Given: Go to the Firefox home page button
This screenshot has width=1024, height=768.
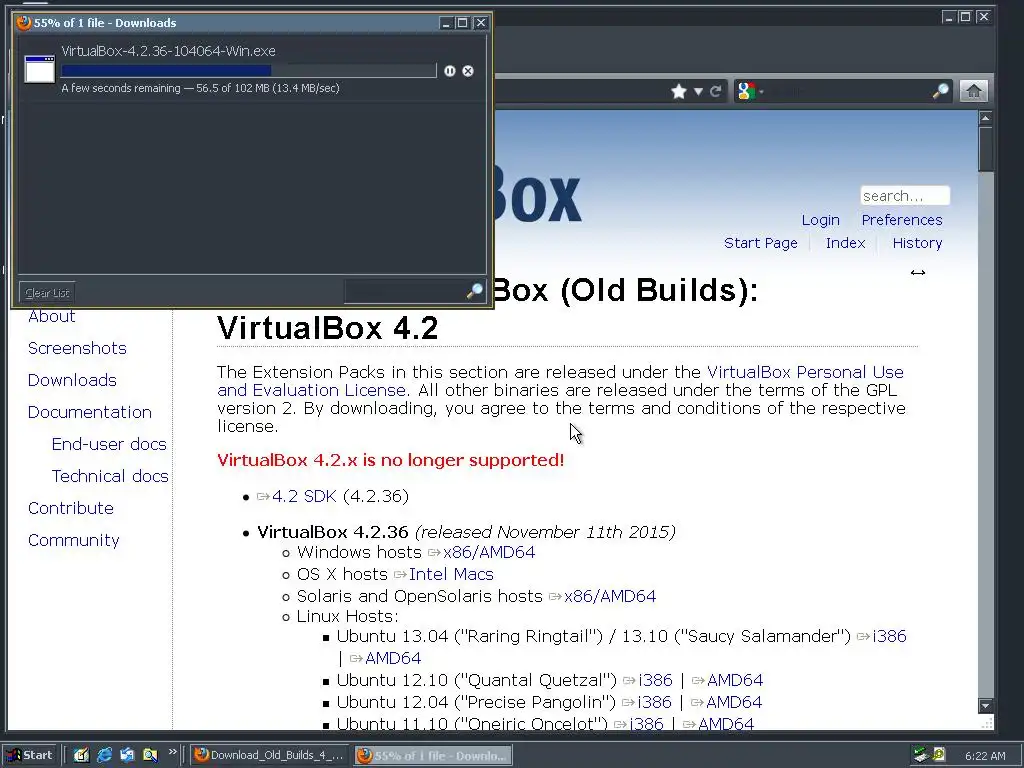Looking at the screenshot, I should (x=973, y=91).
